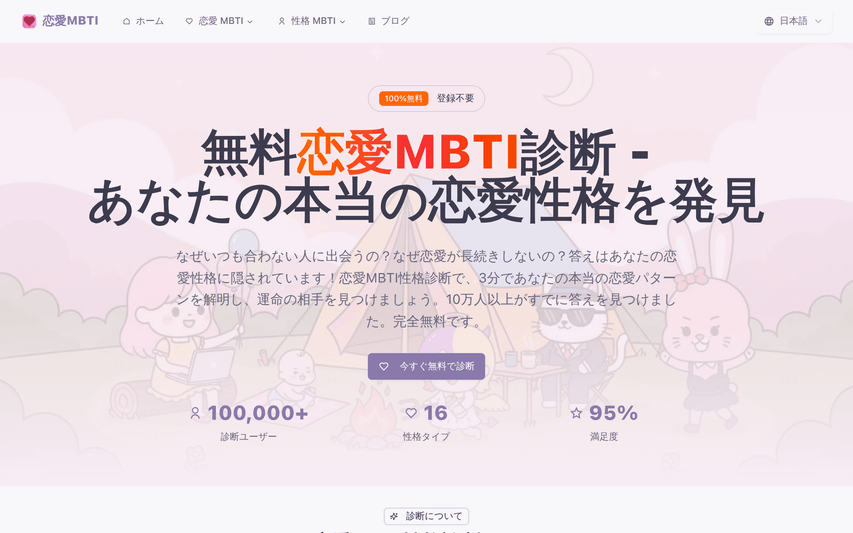This screenshot has width=853, height=533.
Task: Click the heart icon beside 恋愛 MBTI menu
Action: click(x=189, y=21)
